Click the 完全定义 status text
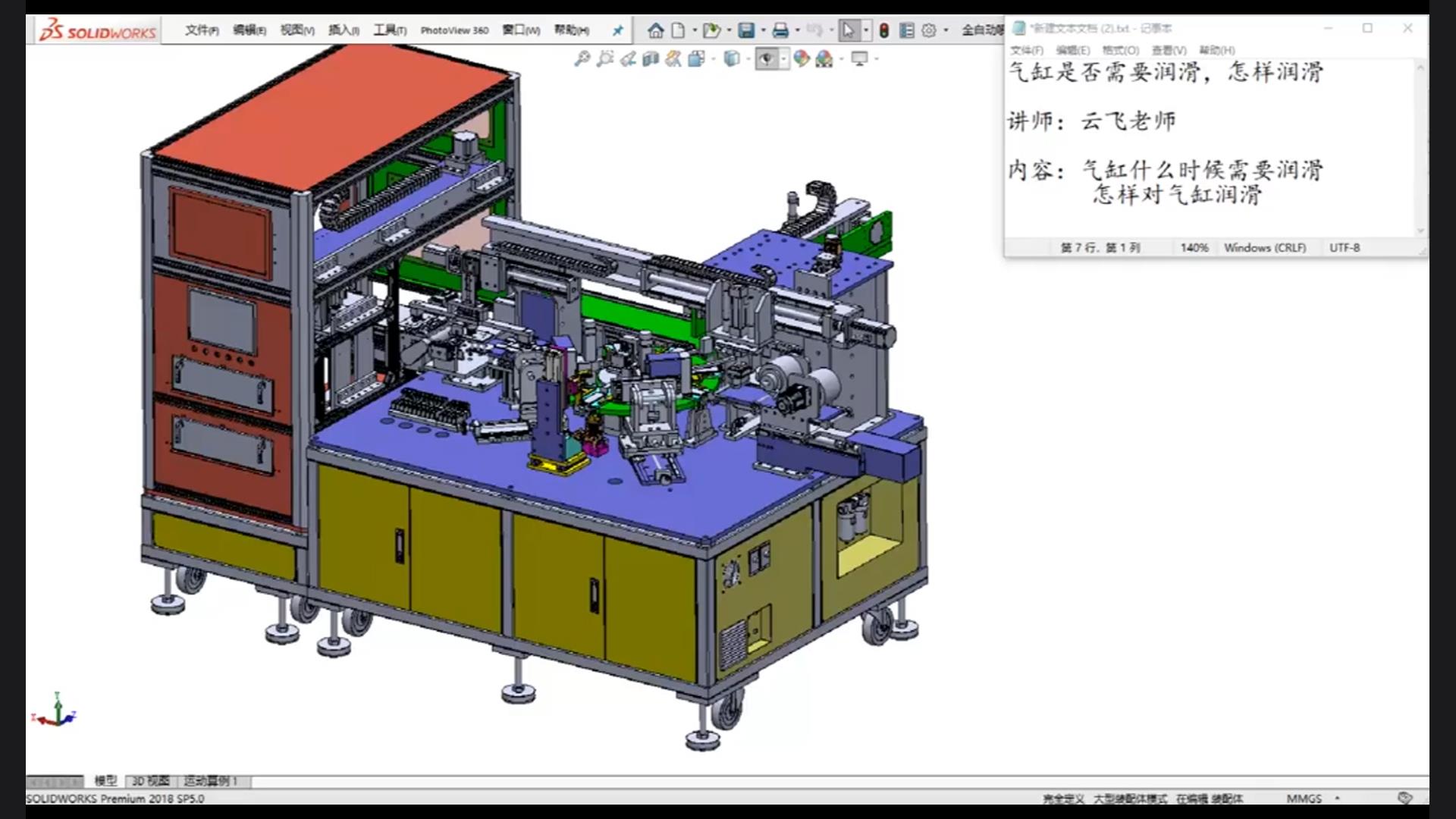 tap(1063, 799)
